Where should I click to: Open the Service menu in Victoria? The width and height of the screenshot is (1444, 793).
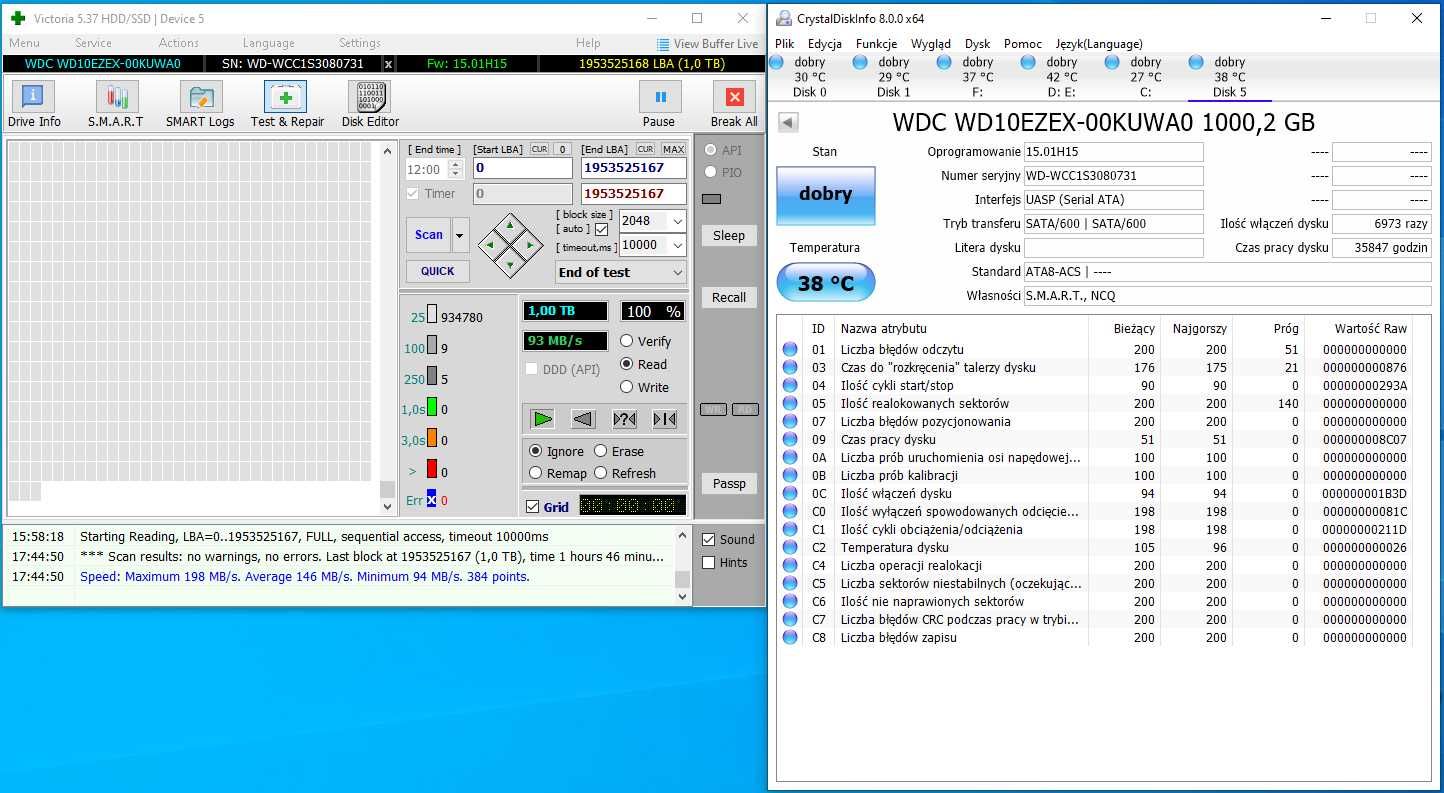pos(93,43)
